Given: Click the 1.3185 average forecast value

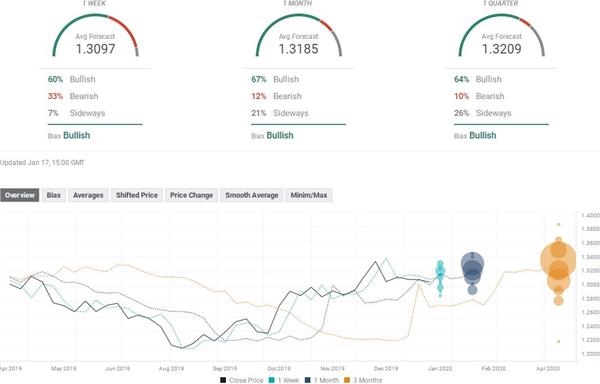Looking at the screenshot, I should 298,49.
